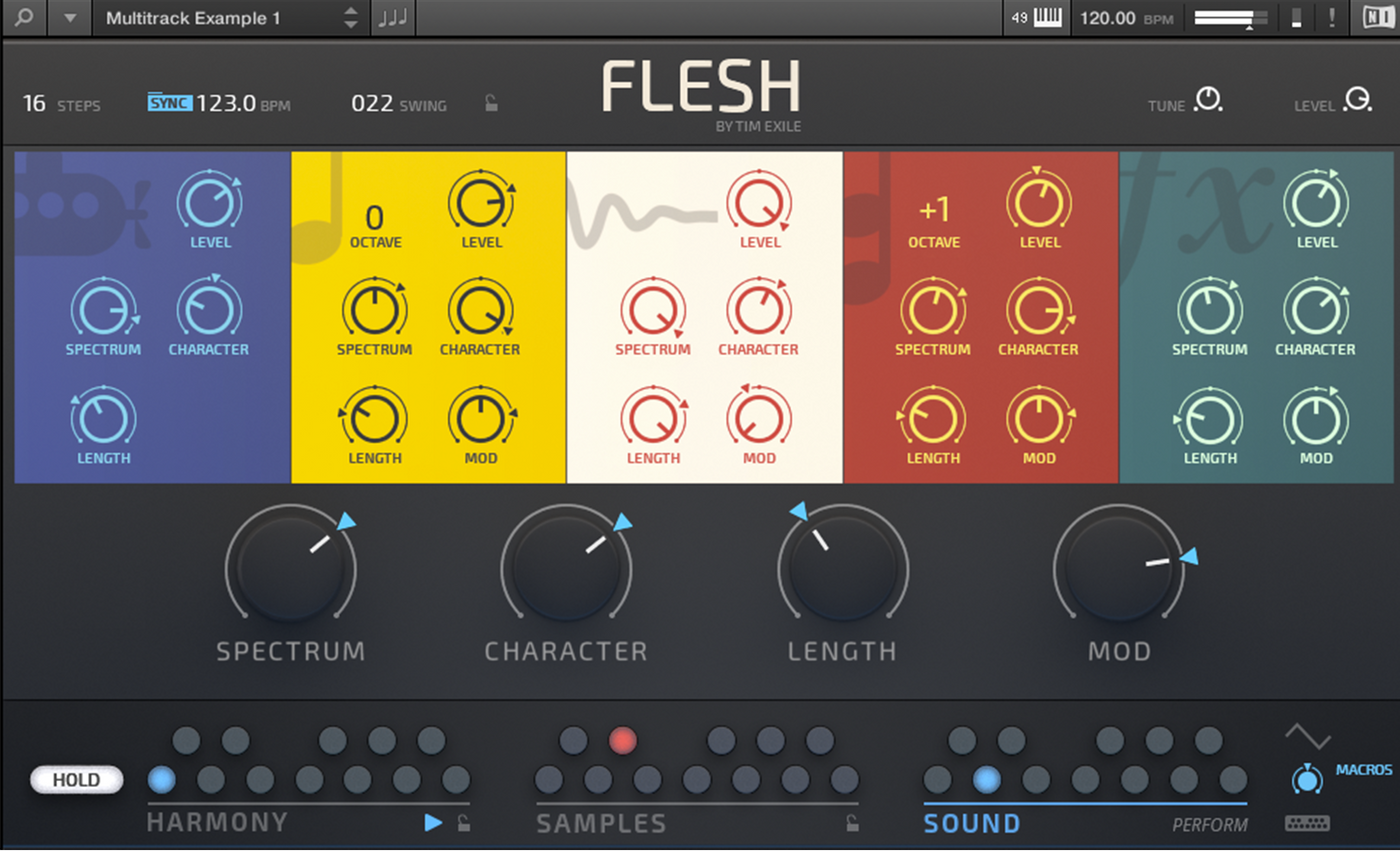Click the LEVEL knob in the teal fx panel
1400x857 pixels.
point(1316,202)
